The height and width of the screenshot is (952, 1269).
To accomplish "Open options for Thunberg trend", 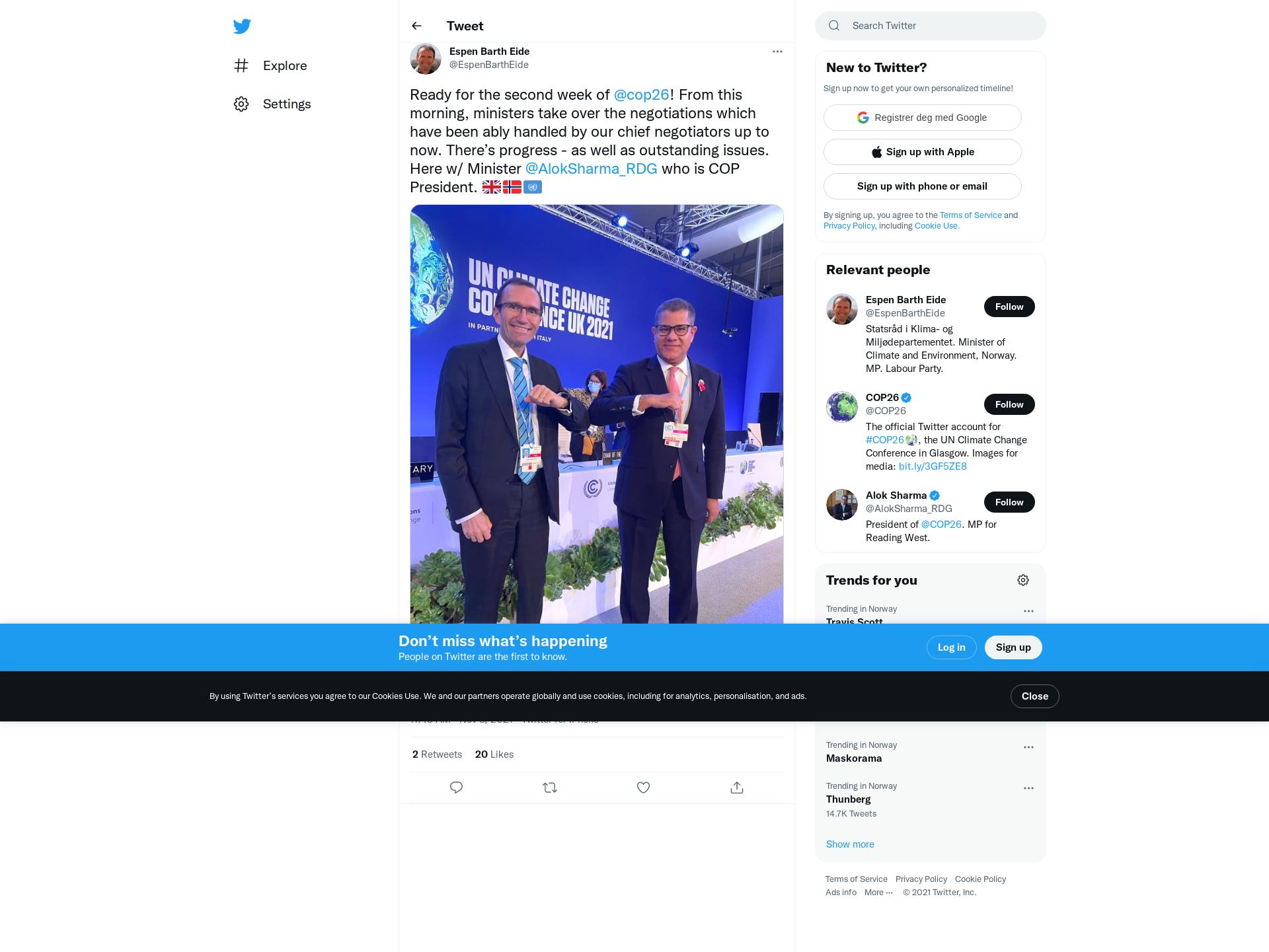I will [x=1028, y=788].
